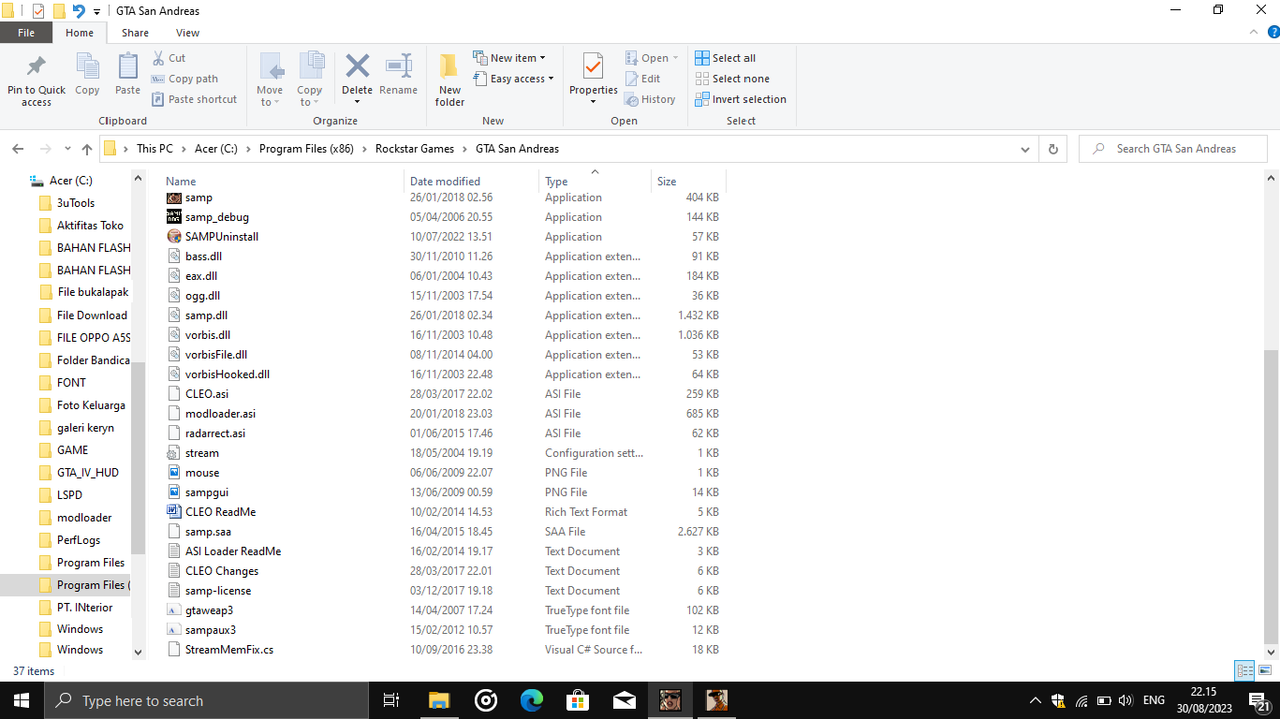Viewport: 1280px width, 719px height.
Task: Click Select none in ribbon
Action: [732, 79]
